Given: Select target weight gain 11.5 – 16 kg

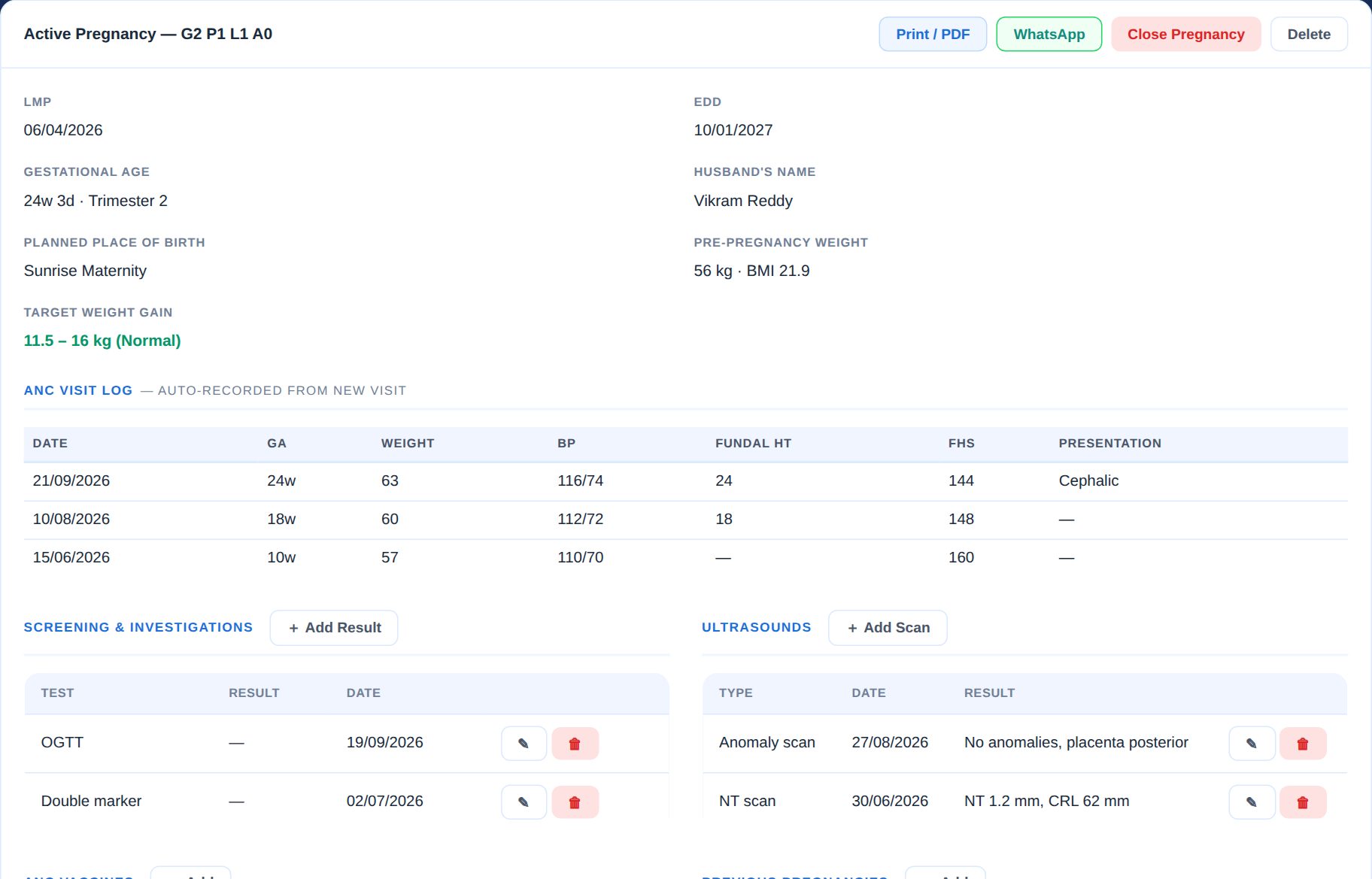Looking at the screenshot, I should (102, 341).
